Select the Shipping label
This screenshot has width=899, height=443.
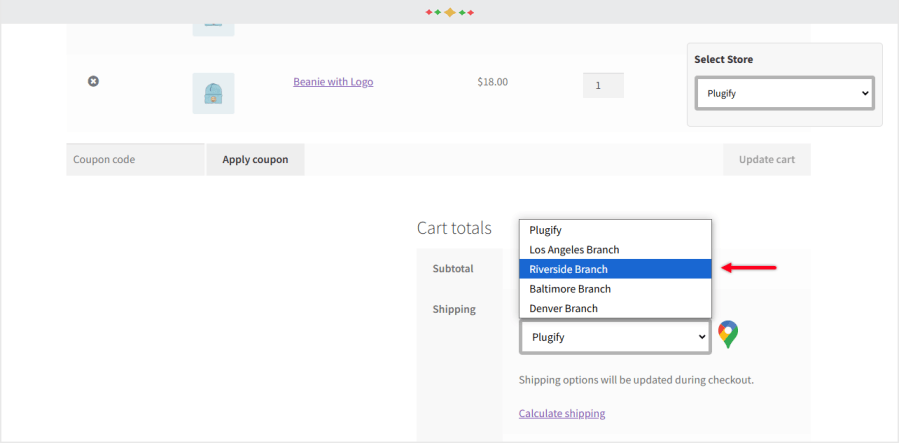click(x=454, y=309)
